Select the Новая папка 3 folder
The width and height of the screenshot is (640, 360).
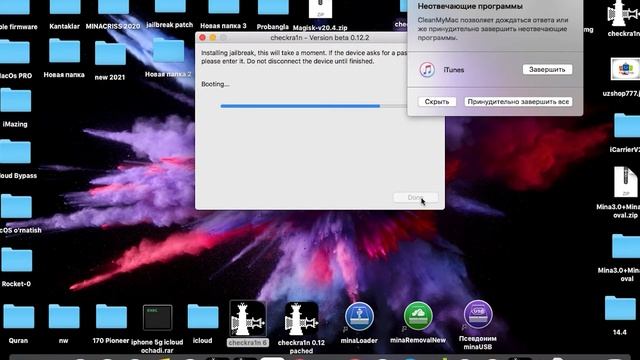click(224, 8)
